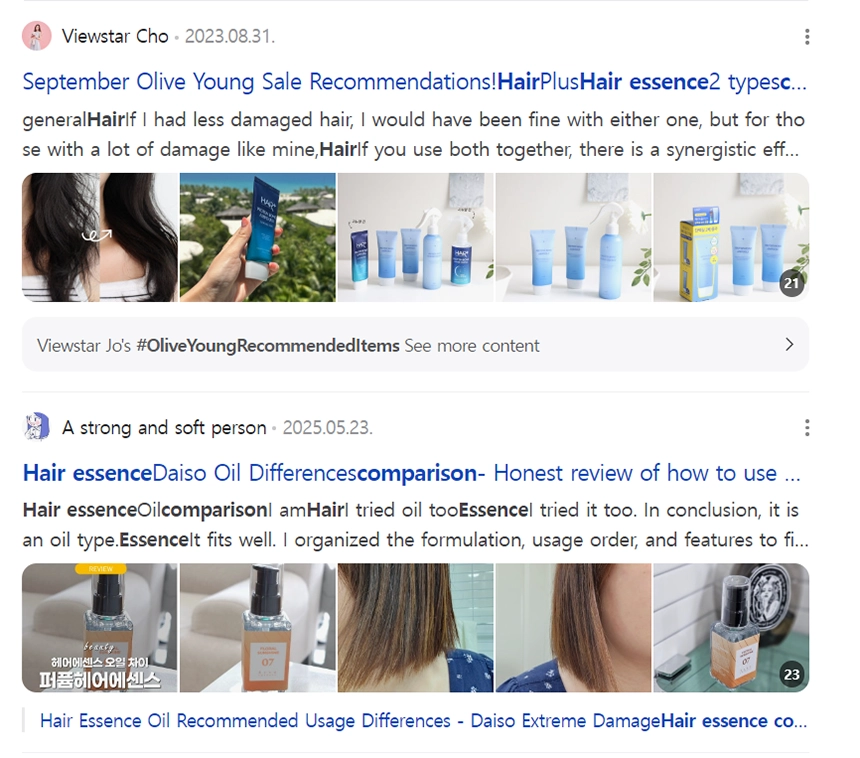Open the three-dot menu for Viewstar Cho's post

coord(807,37)
